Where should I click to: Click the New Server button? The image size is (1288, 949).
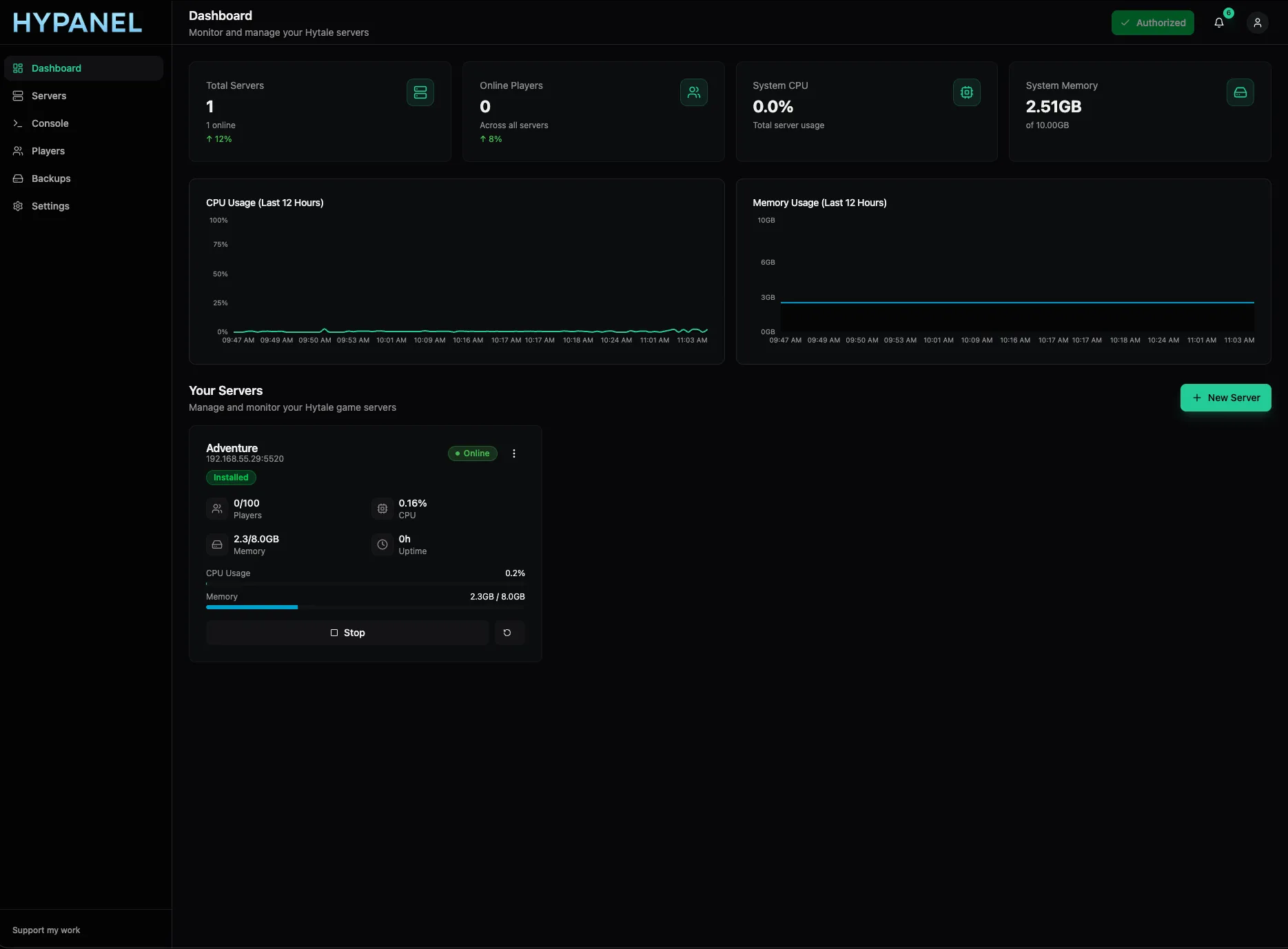click(1225, 398)
